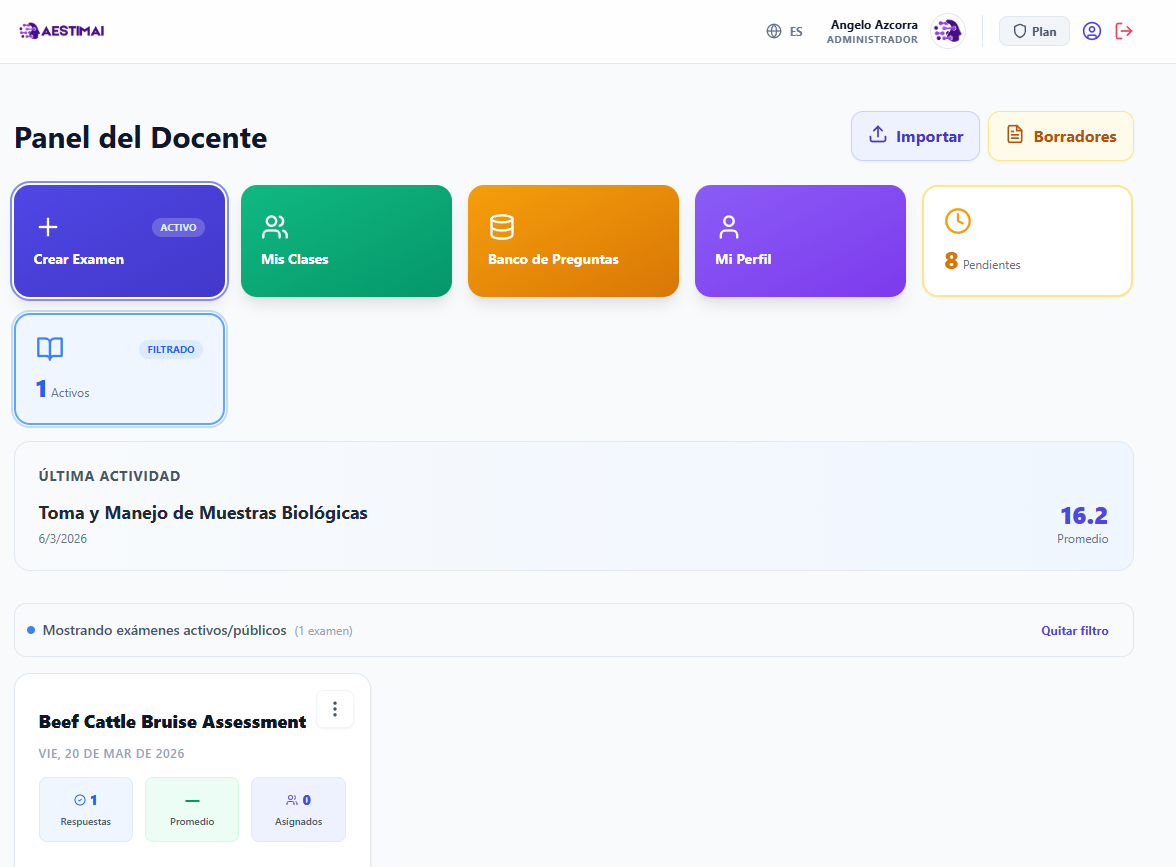This screenshot has width=1176, height=867.
Task: Click the ÚLTIMA ACTIVIDAD label
Action: coord(110,476)
